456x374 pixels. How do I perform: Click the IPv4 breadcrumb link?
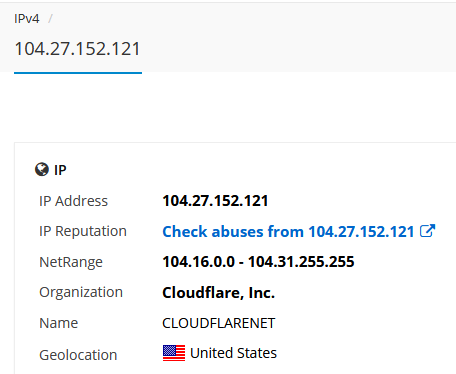coord(27,19)
